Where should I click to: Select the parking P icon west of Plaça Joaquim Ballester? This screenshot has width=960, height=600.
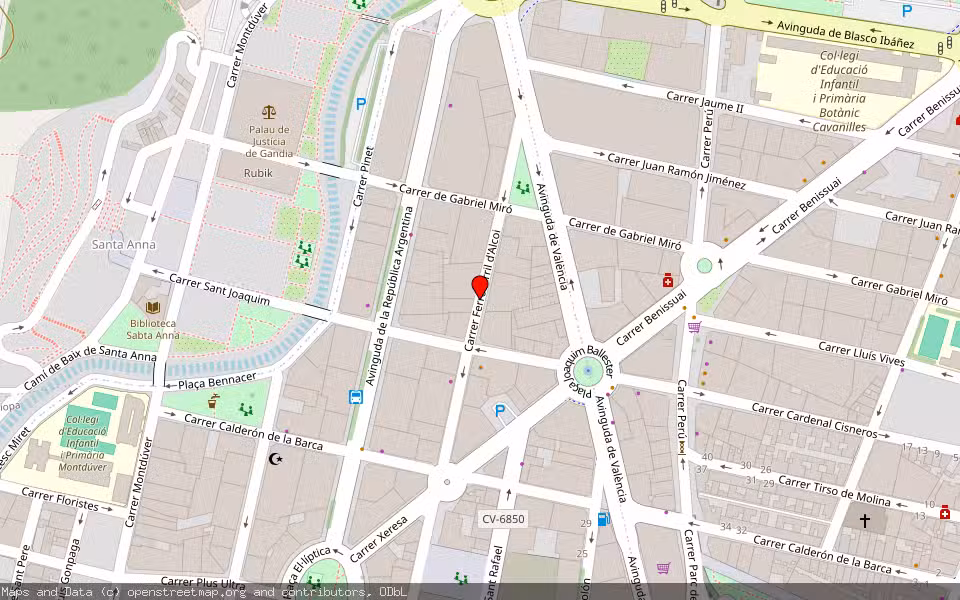coord(500,411)
